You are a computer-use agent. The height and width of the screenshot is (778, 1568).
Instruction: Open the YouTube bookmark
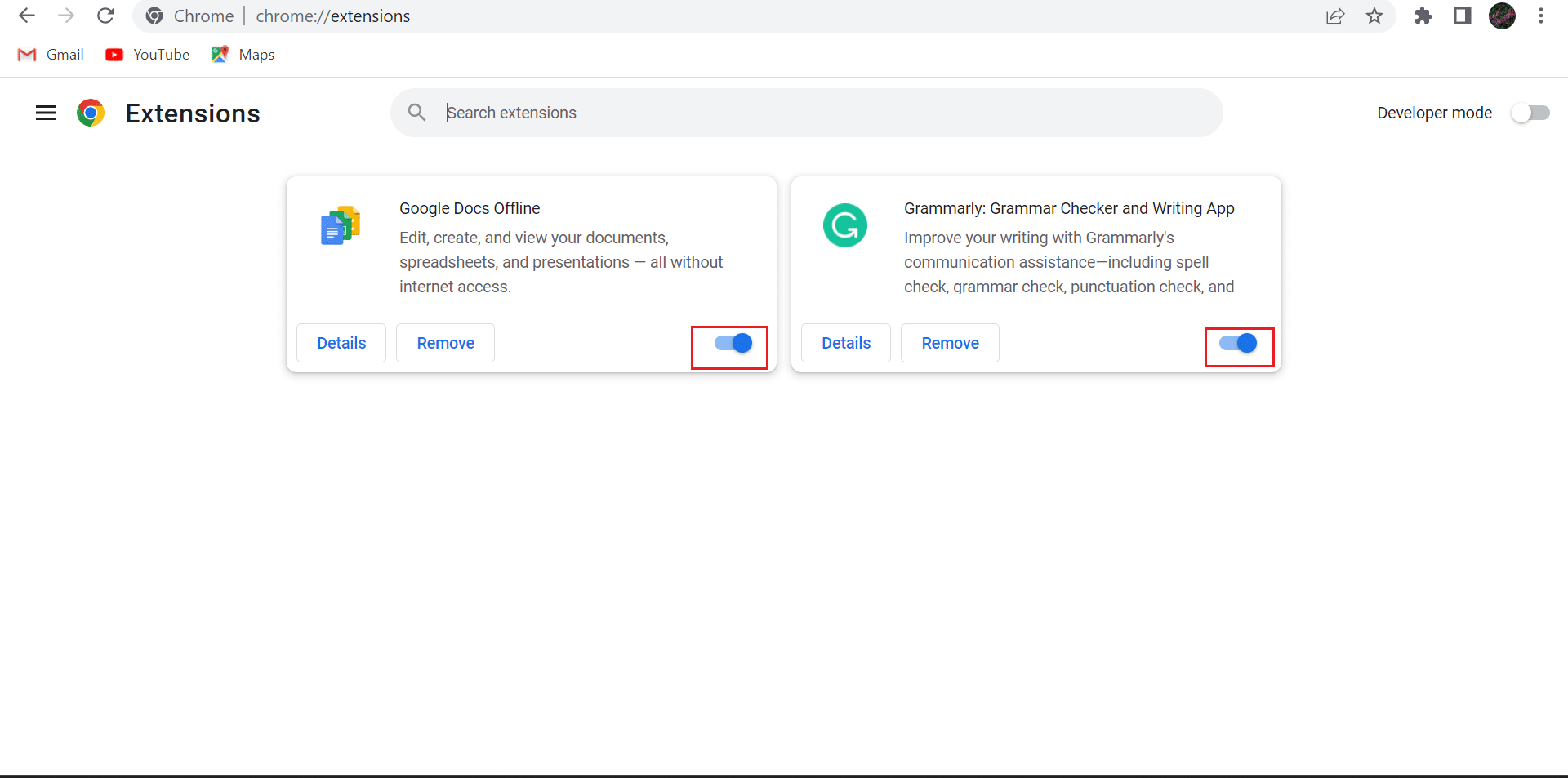pyautogui.click(x=148, y=55)
